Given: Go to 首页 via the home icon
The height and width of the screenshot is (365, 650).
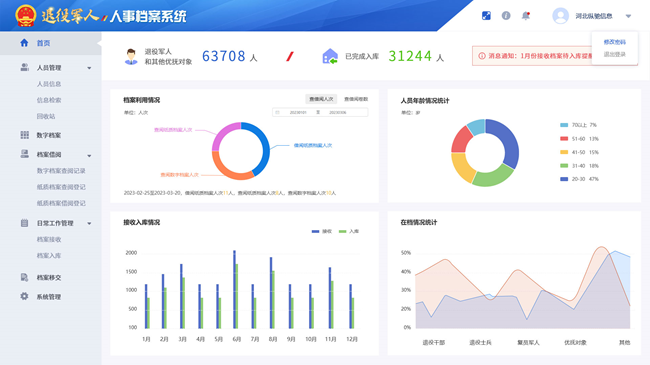Looking at the screenshot, I should pos(24,43).
